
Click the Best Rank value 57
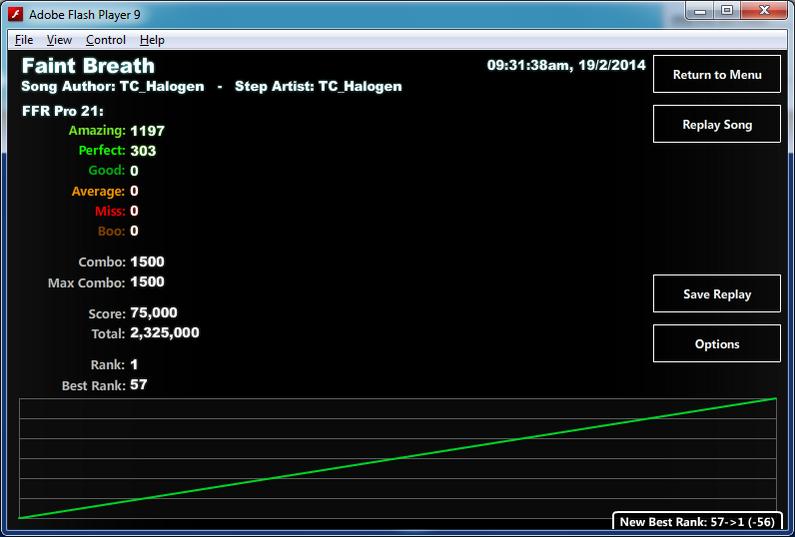pyautogui.click(x=138, y=384)
